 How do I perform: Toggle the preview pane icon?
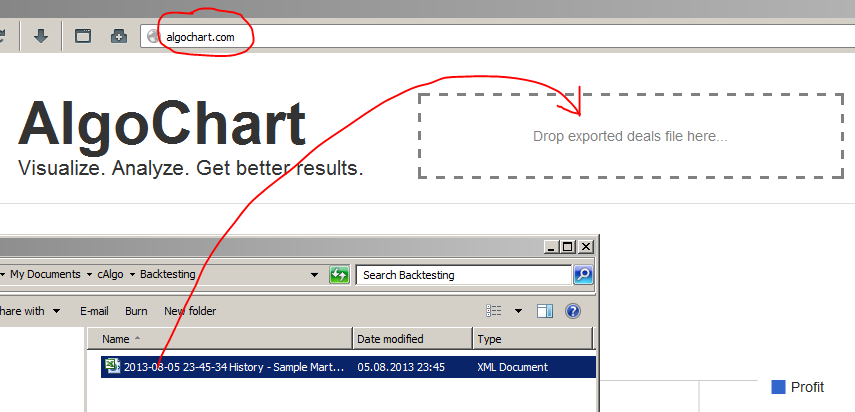545,311
